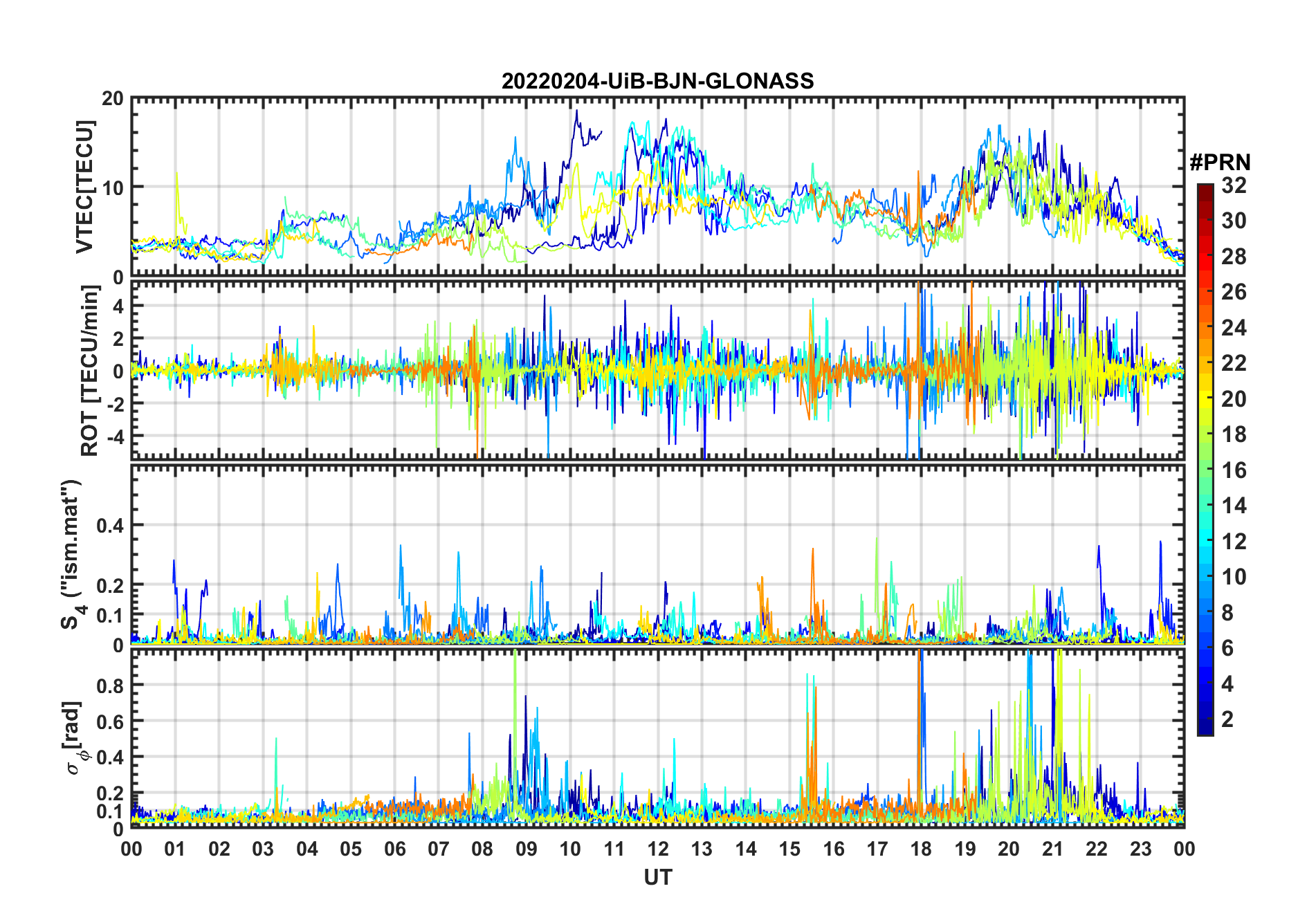Viewport: 1316px width, 920px height.
Task: Click UT axis tick label 07
Action: (439, 849)
